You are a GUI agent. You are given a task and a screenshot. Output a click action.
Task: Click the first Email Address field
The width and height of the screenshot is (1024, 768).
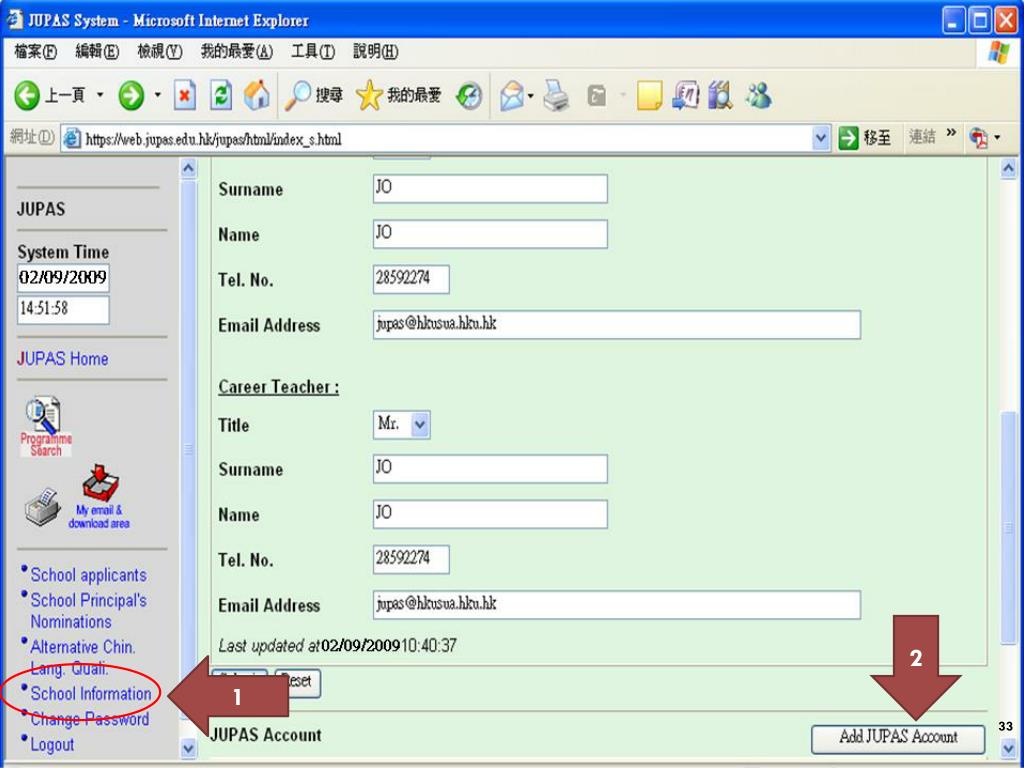[616, 325]
